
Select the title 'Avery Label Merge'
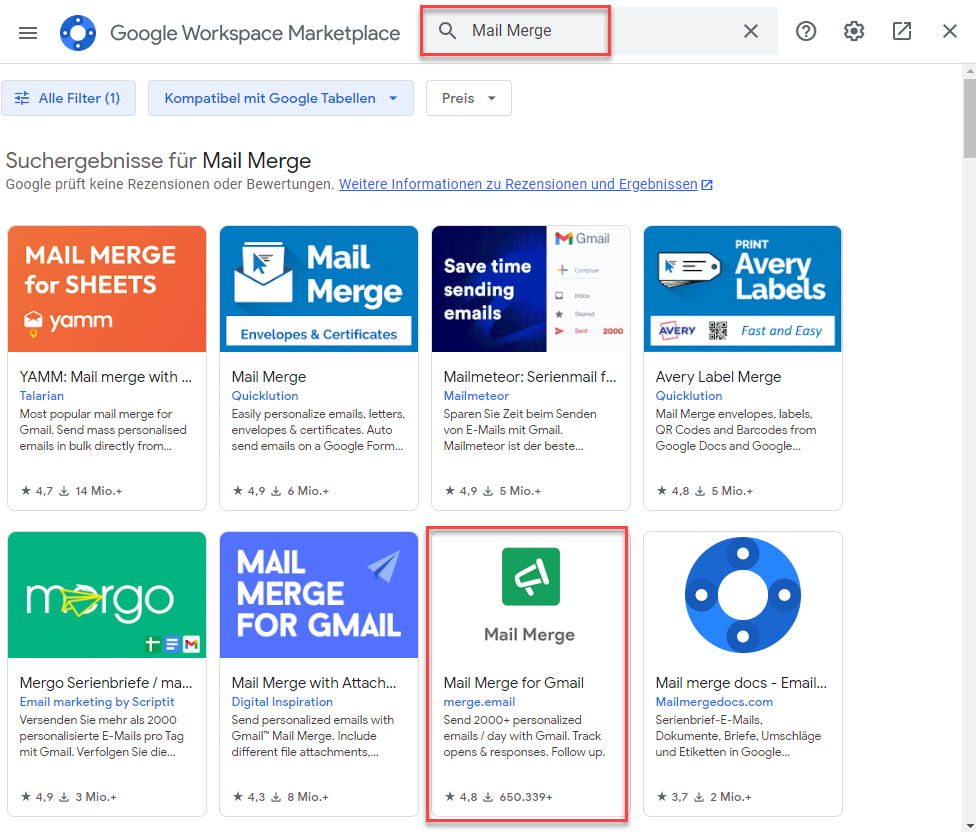coord(718,377)
